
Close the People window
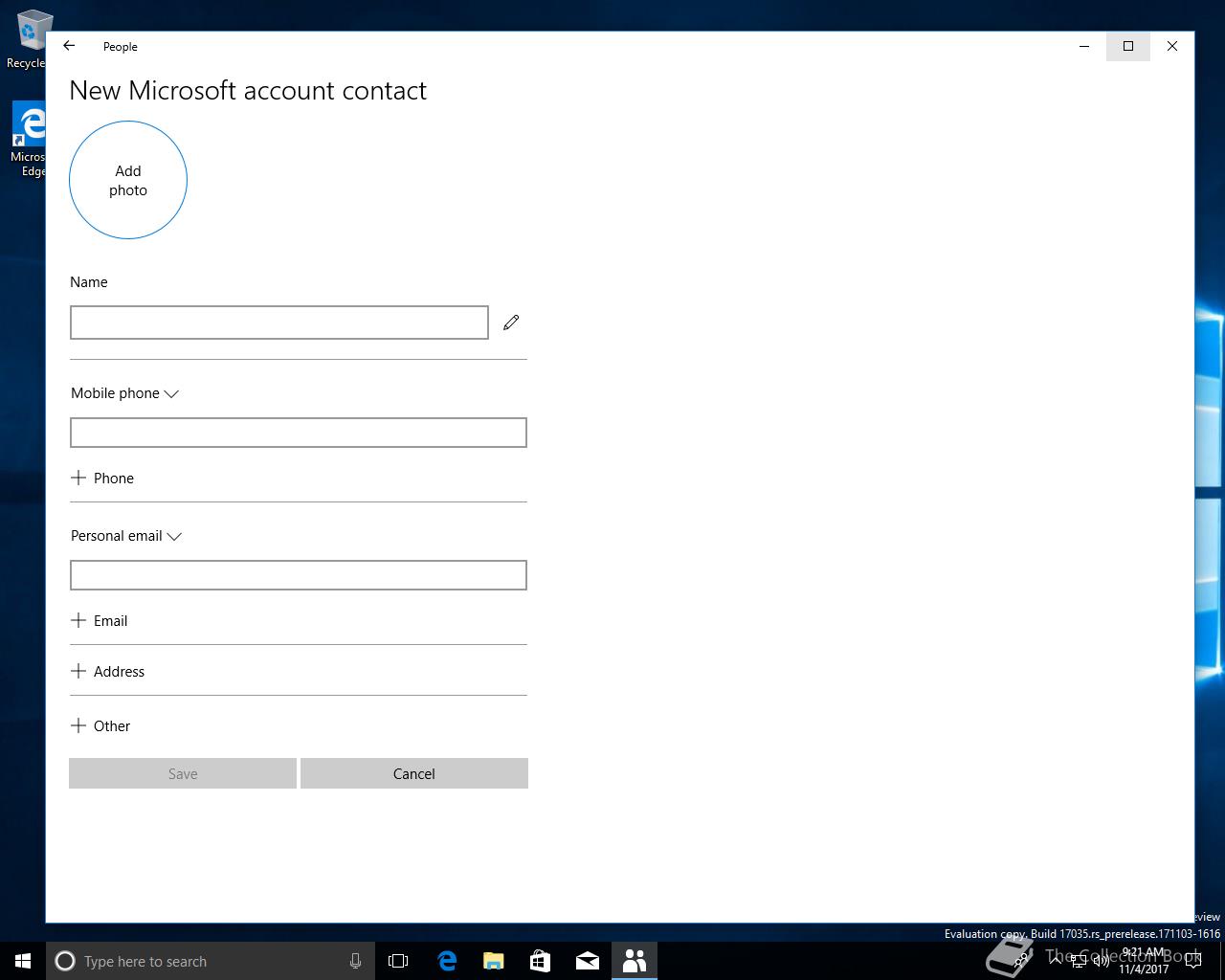pos(1172,46)
